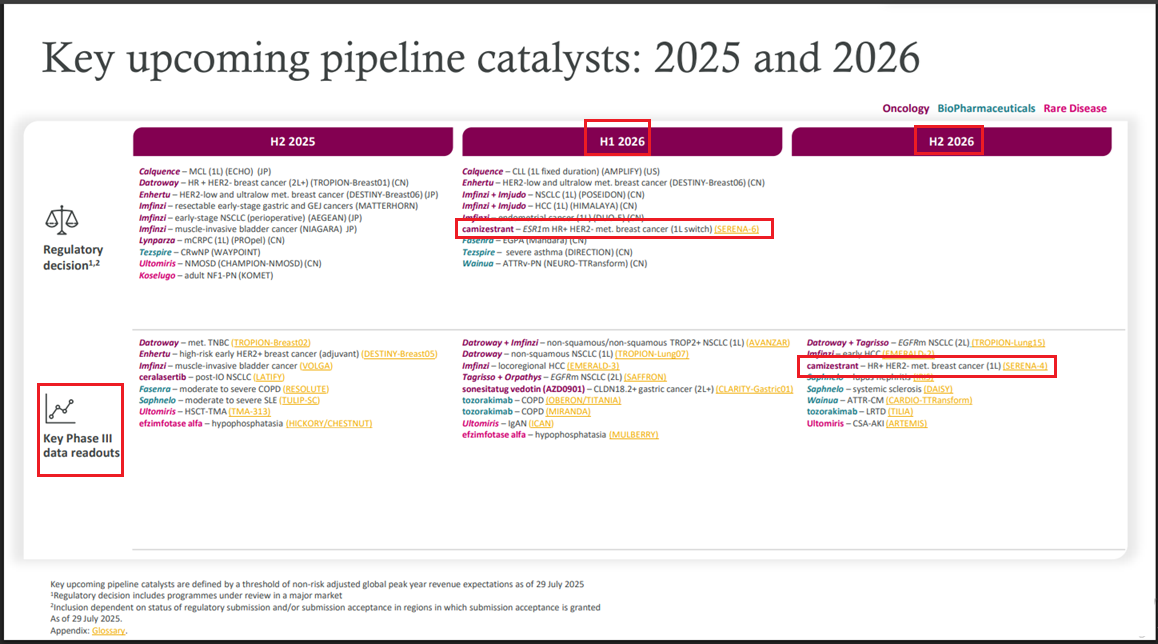Follow the TMA-313 link for Ultomiris
1158x644 pixels.
(249, 411)
